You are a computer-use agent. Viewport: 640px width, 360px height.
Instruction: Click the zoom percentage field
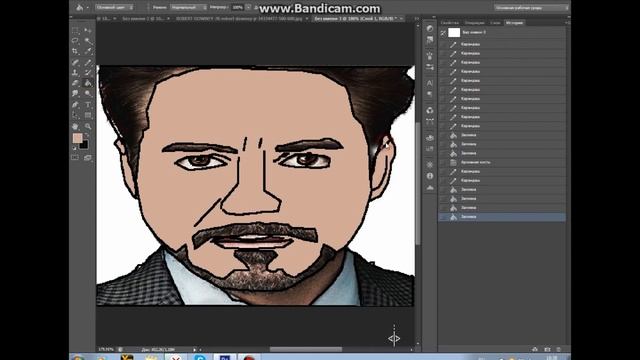(106, 349)
